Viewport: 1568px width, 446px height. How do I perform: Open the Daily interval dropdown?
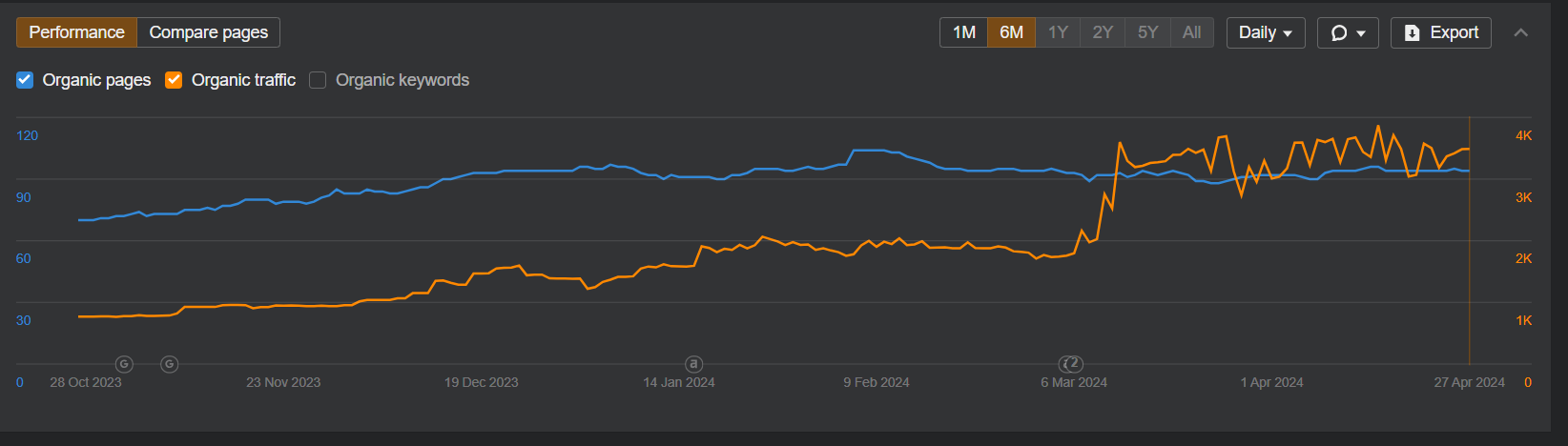tap(1266, 32)
